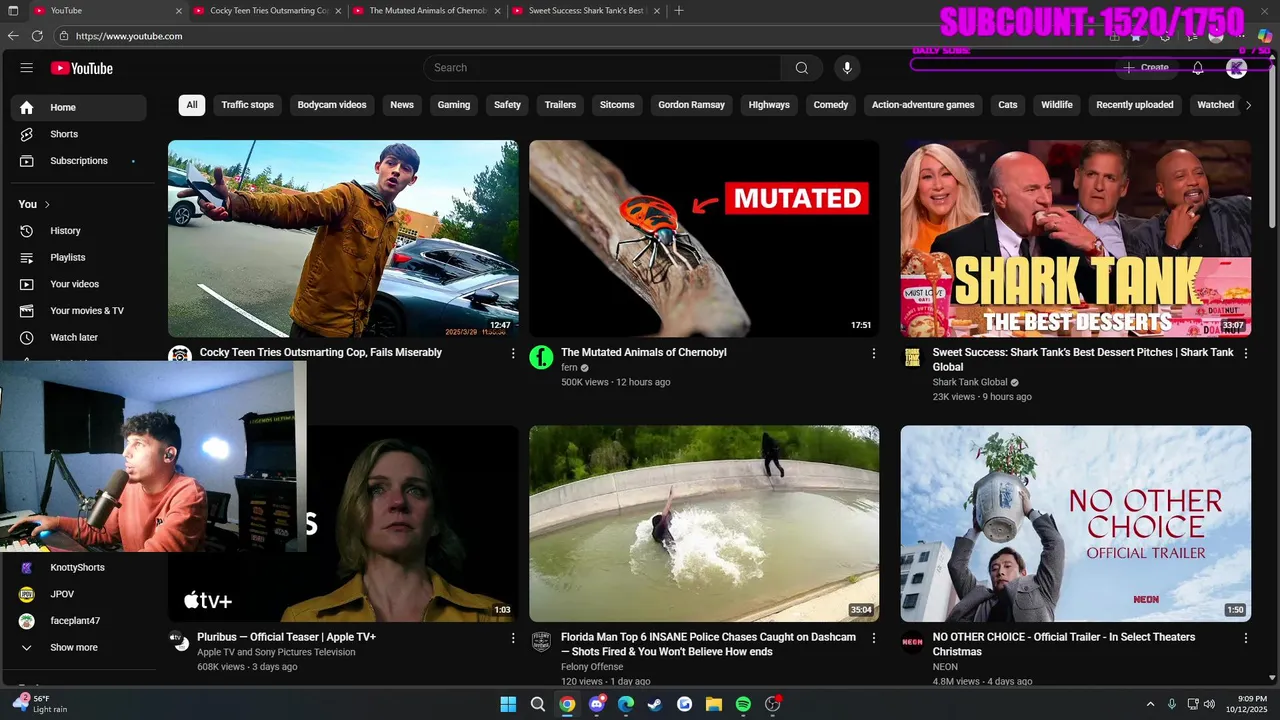Open a new browser tab
Viewport: 1280px width, 720px height.
pos(679,10)
